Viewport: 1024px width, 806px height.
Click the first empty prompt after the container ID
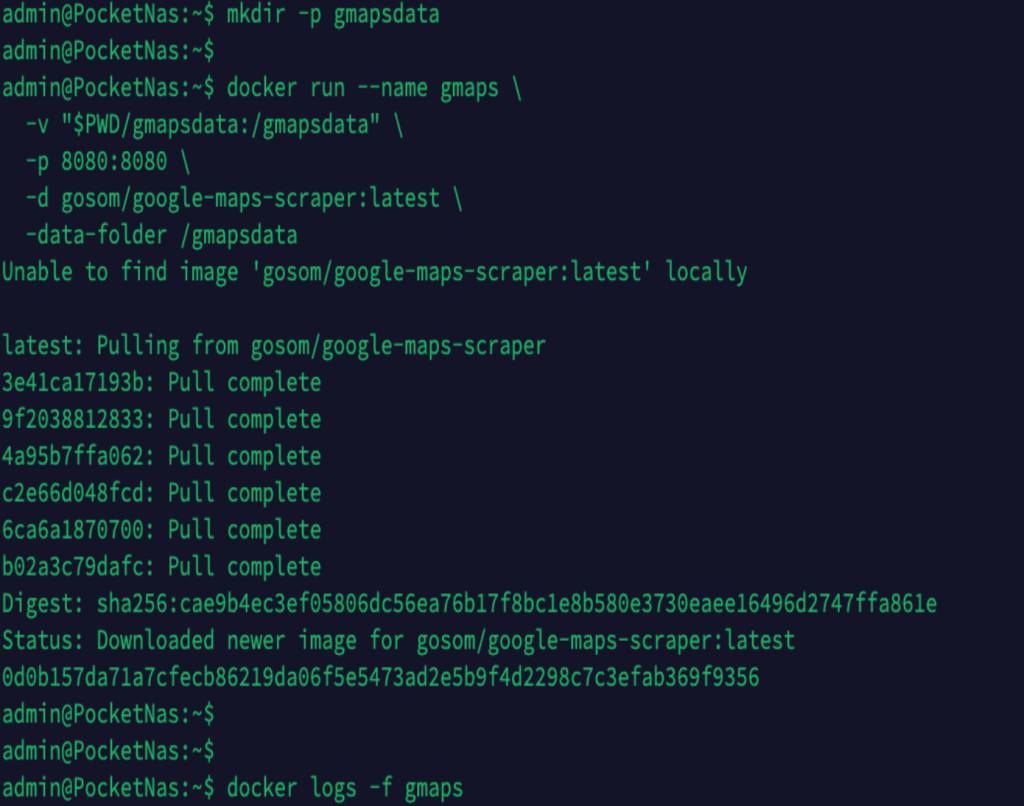click(x=108, y=714)
